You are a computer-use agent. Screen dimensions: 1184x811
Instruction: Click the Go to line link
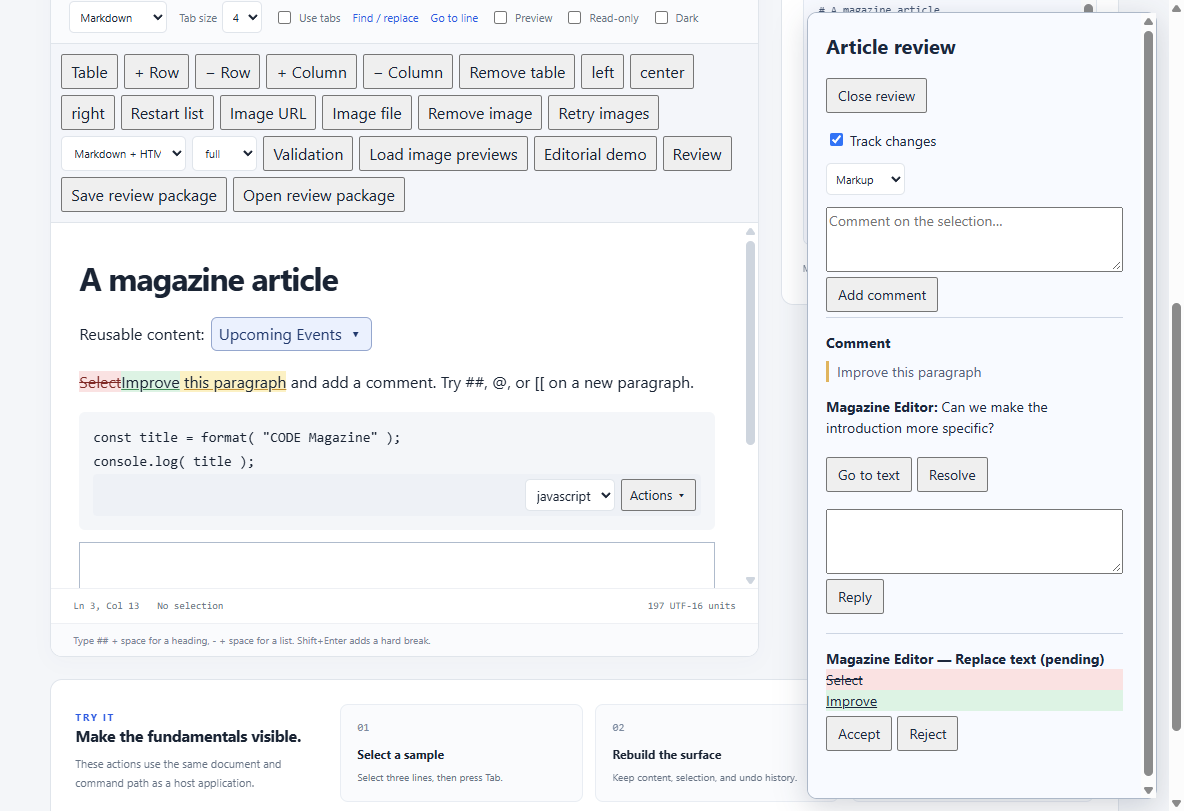pyautogui.click(x=454, y=18)
